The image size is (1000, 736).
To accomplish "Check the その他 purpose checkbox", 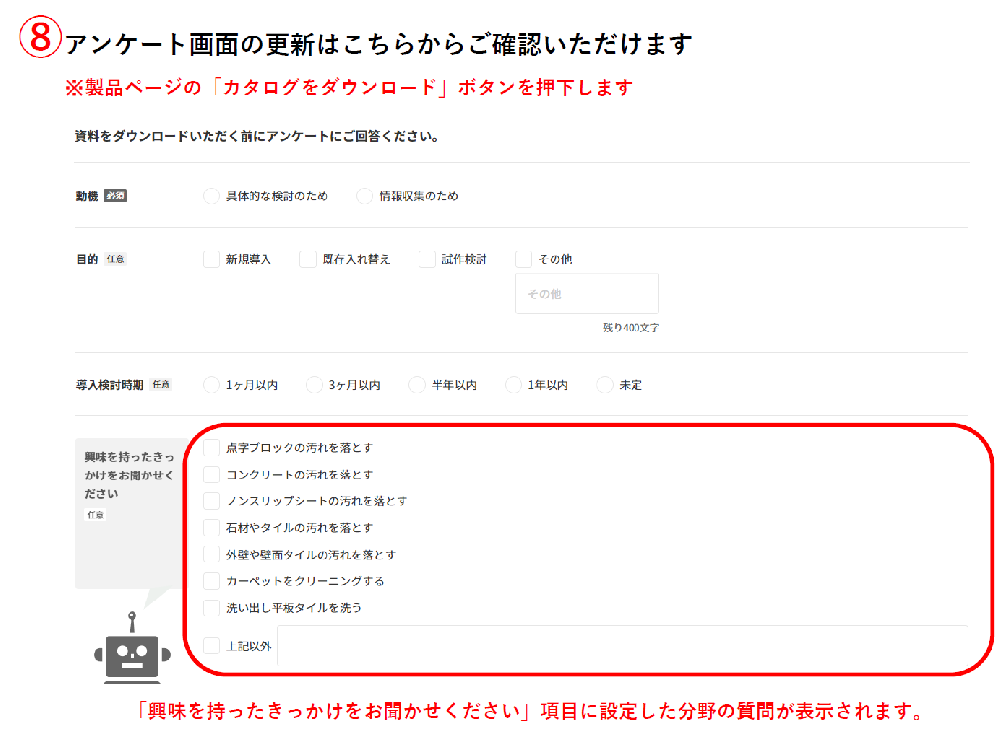I will tap(523, 259).
